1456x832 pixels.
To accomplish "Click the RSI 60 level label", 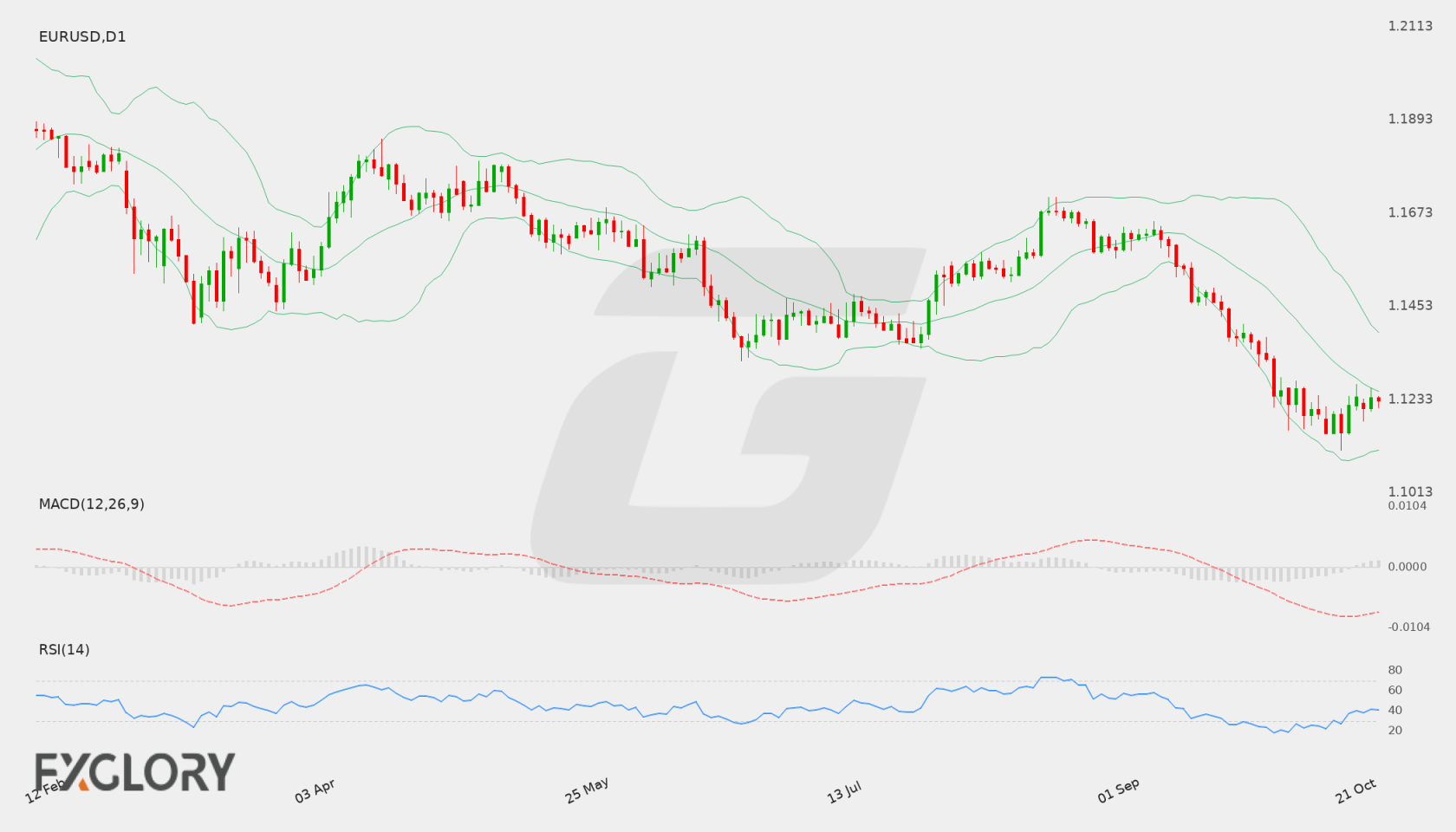I will pyautogui.click(x=1395, y=690).
